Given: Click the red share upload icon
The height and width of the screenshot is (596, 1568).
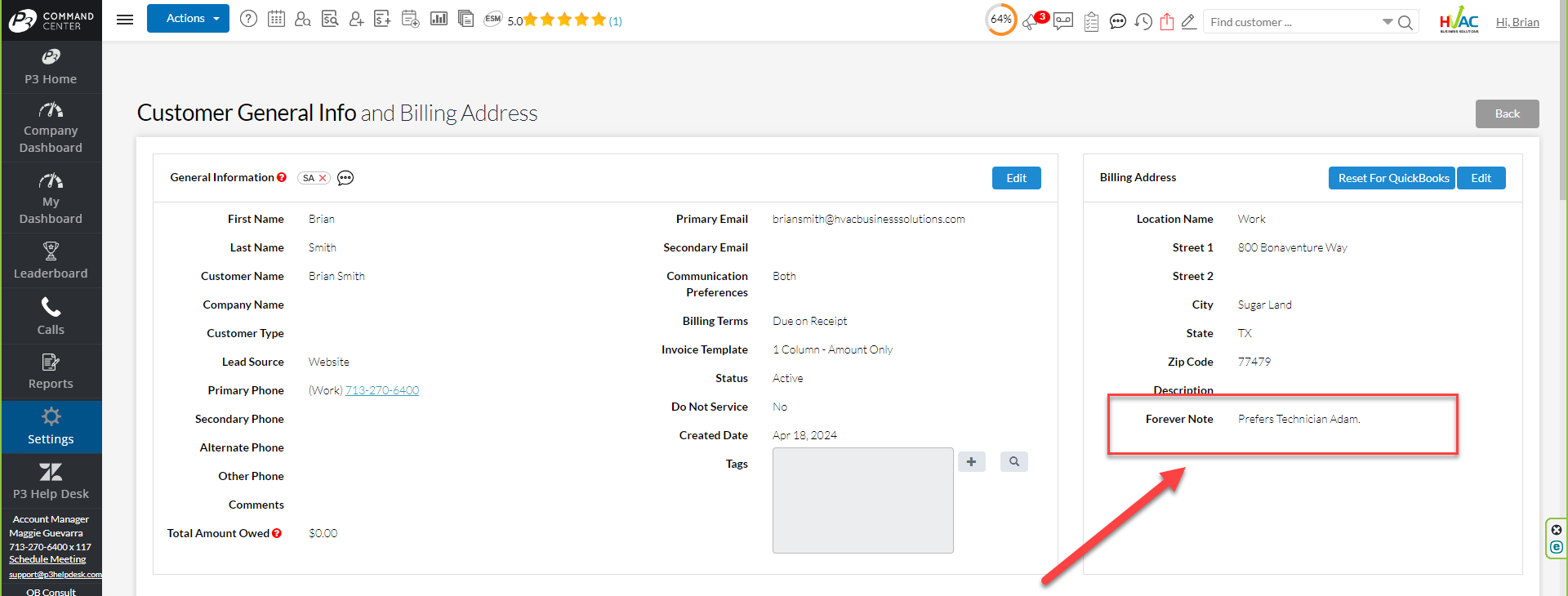Looking at the screenshot, I should pyautogui.click(x=1167, y=22).
